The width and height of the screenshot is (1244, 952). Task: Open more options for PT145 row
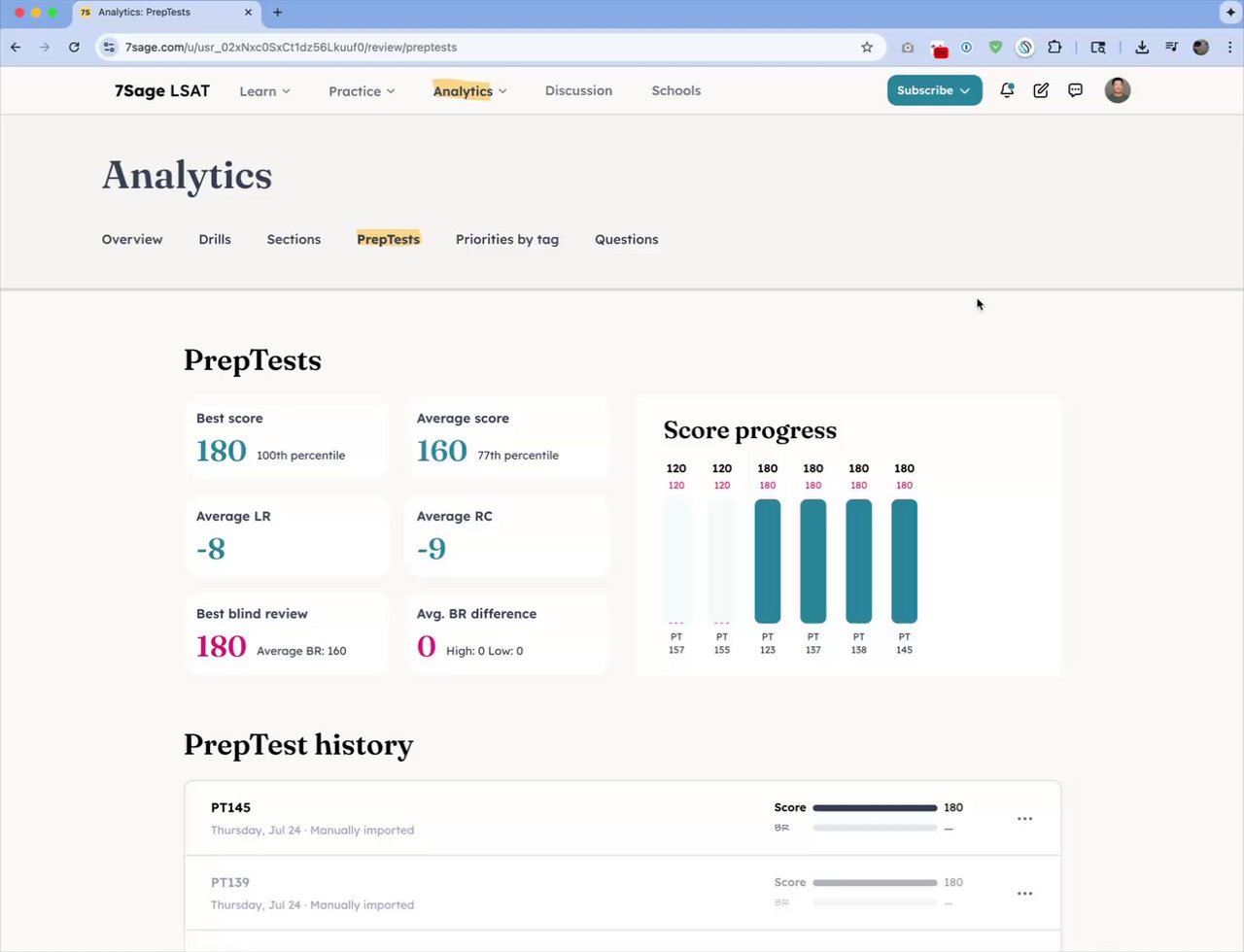pyautogui.click(x=1024, y=819)
